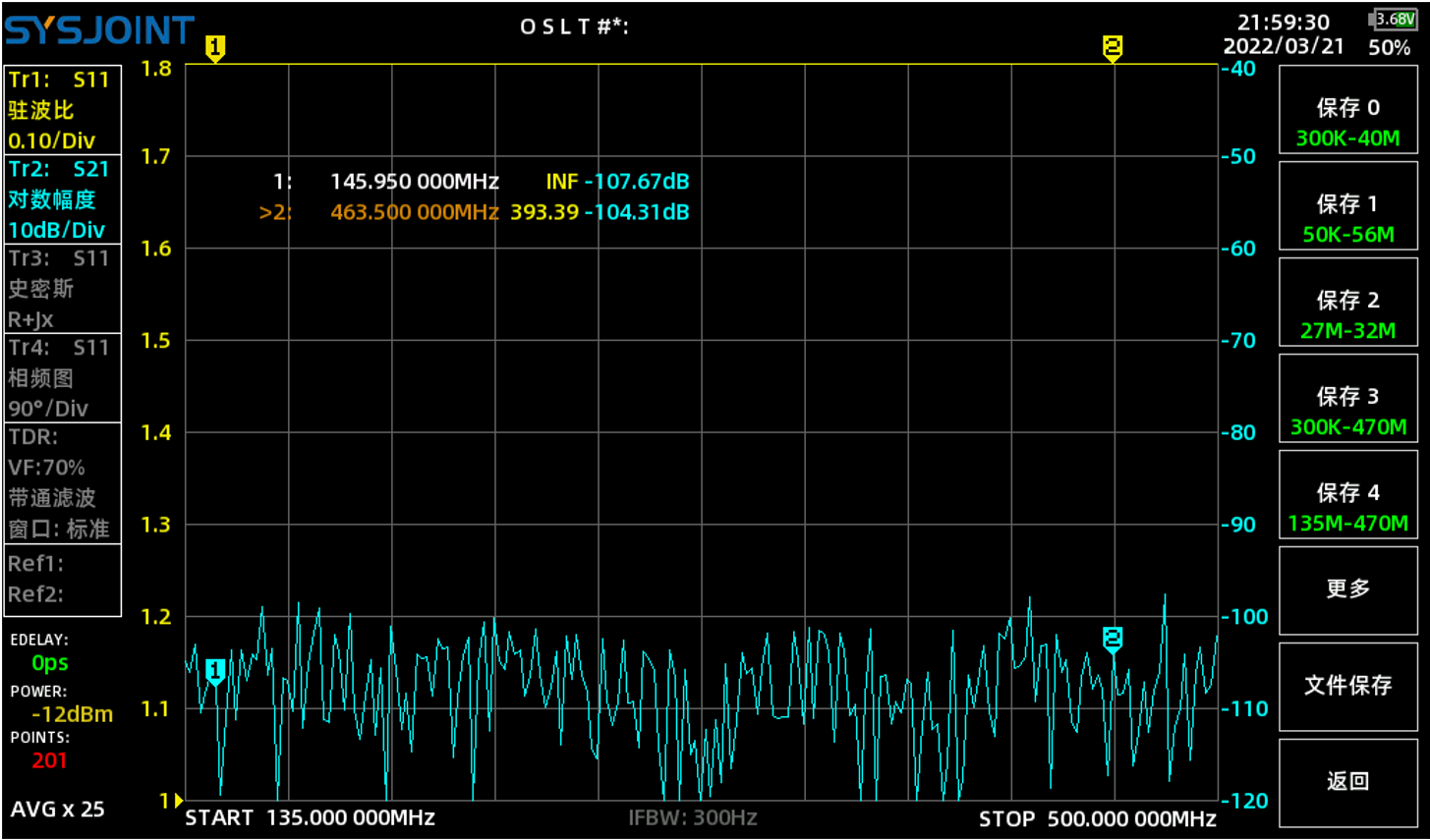This screenshot has width=1430, height=840.
Task: Load save slot 0 300K-40M
Action: [1347, 122]
